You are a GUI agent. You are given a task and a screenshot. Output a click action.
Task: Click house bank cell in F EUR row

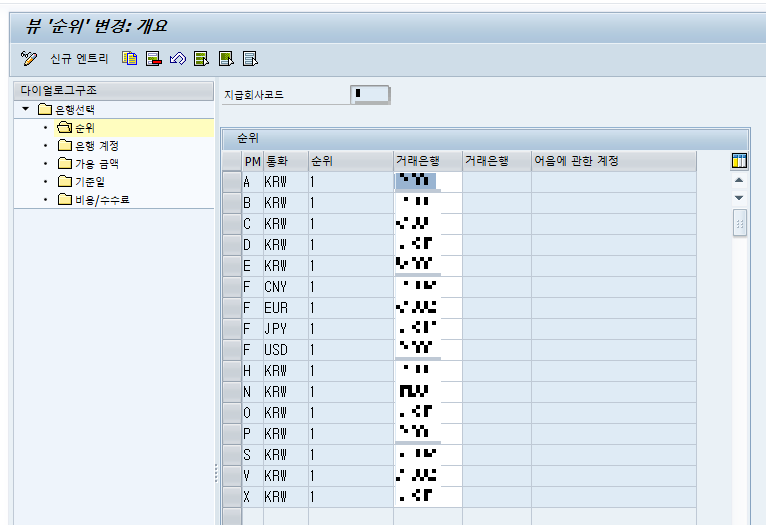pyautogui.click(x=428, y=308)
